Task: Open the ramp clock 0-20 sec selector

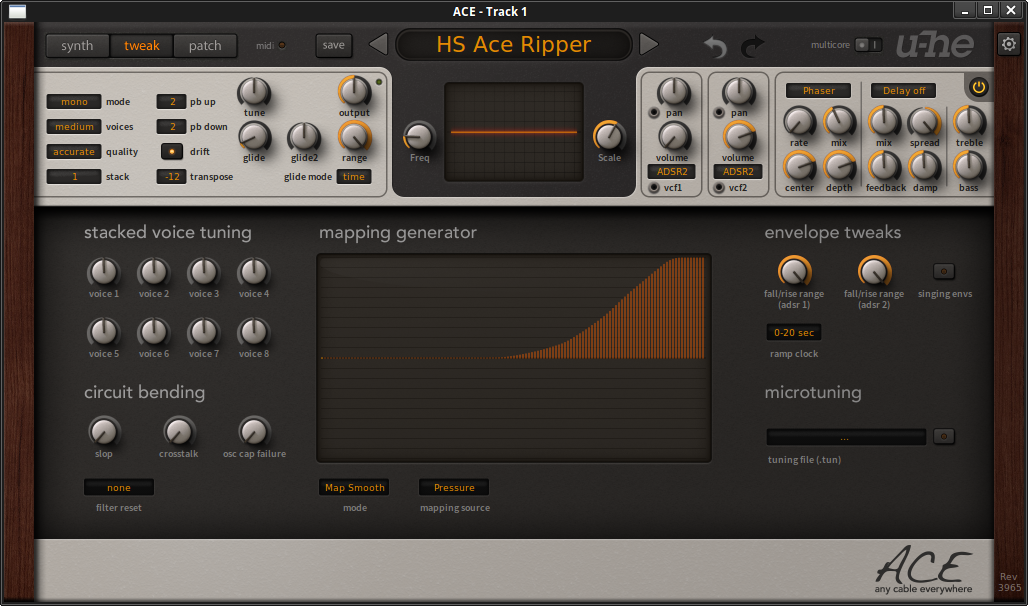Action: 794,333
